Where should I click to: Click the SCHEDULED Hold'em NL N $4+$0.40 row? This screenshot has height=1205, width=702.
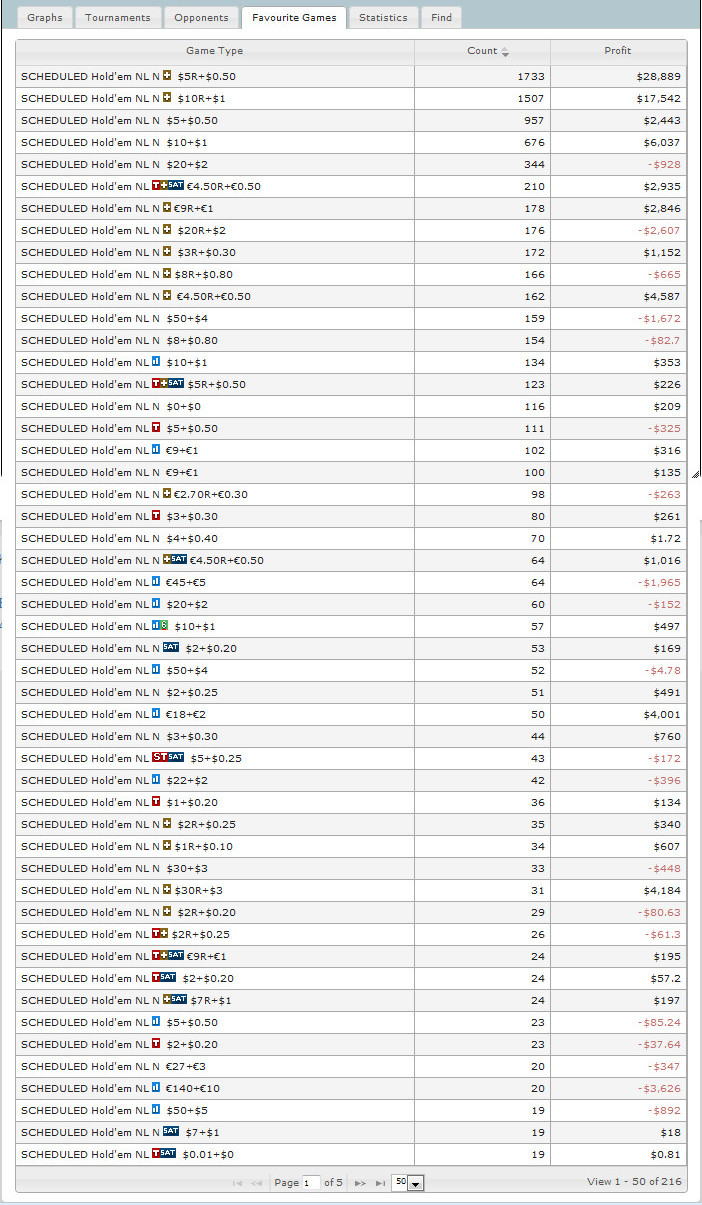[x=351, y=538]
